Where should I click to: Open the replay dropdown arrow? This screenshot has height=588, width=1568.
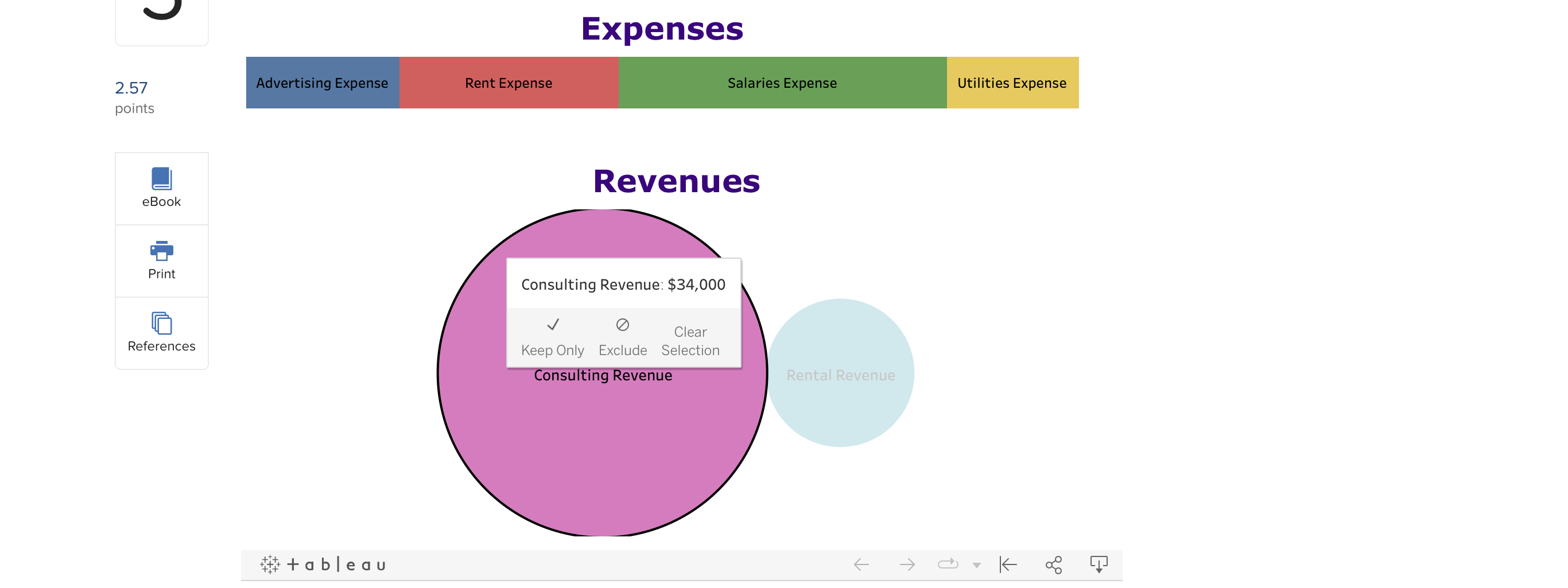(976, 565)
